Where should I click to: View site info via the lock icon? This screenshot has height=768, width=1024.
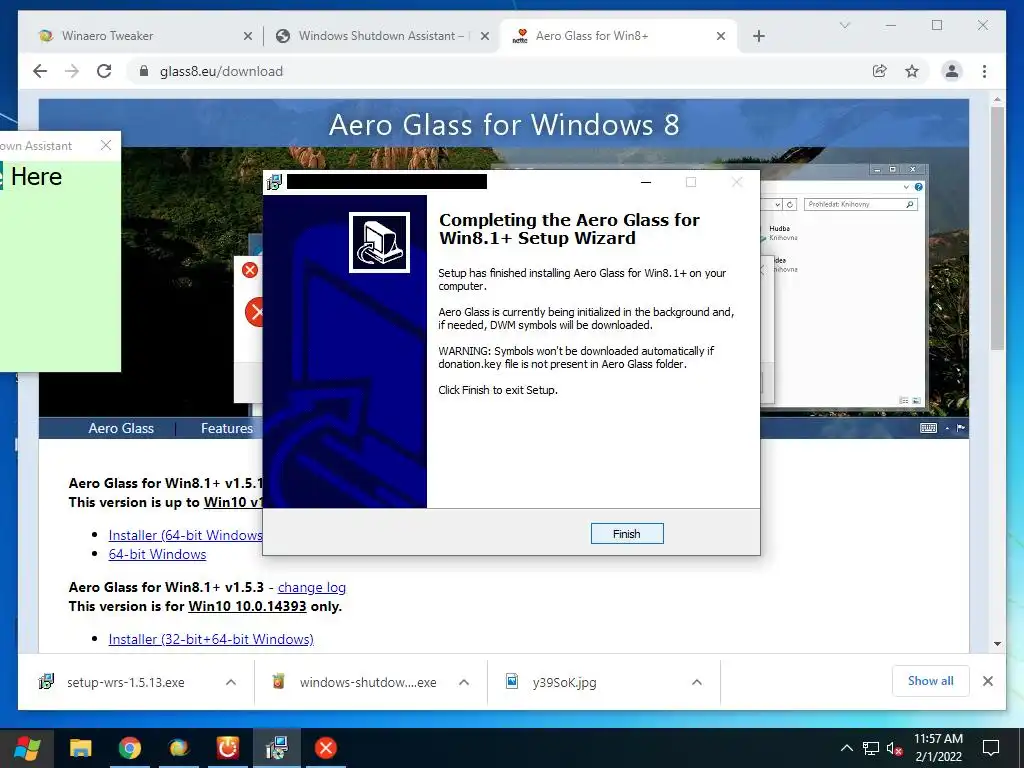point(144,71)
